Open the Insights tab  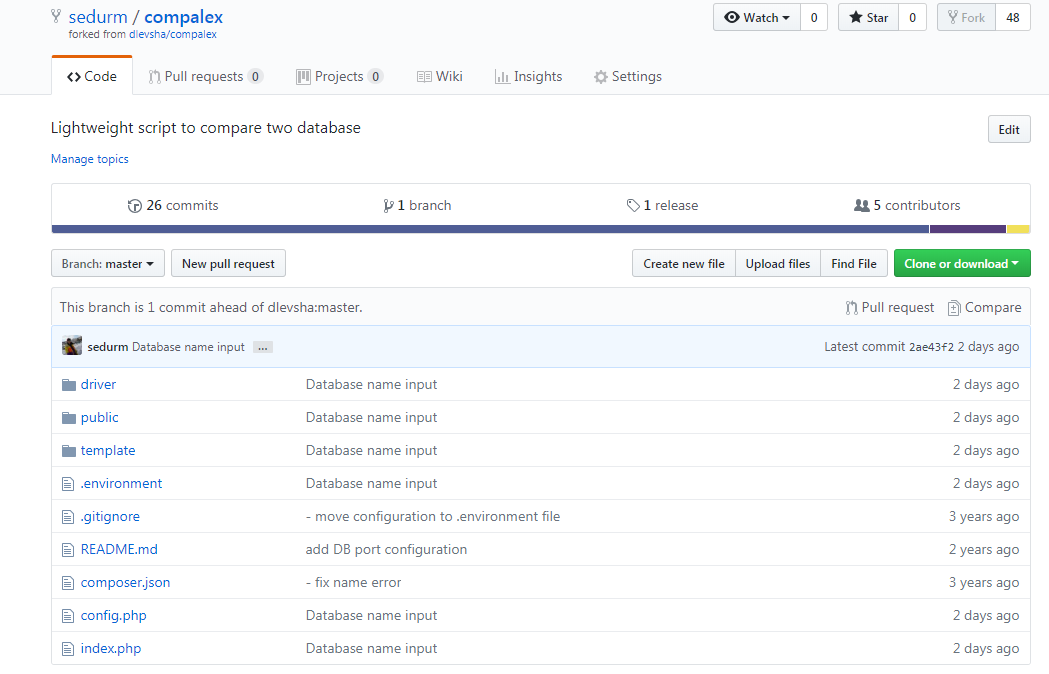tap(529, 76)
